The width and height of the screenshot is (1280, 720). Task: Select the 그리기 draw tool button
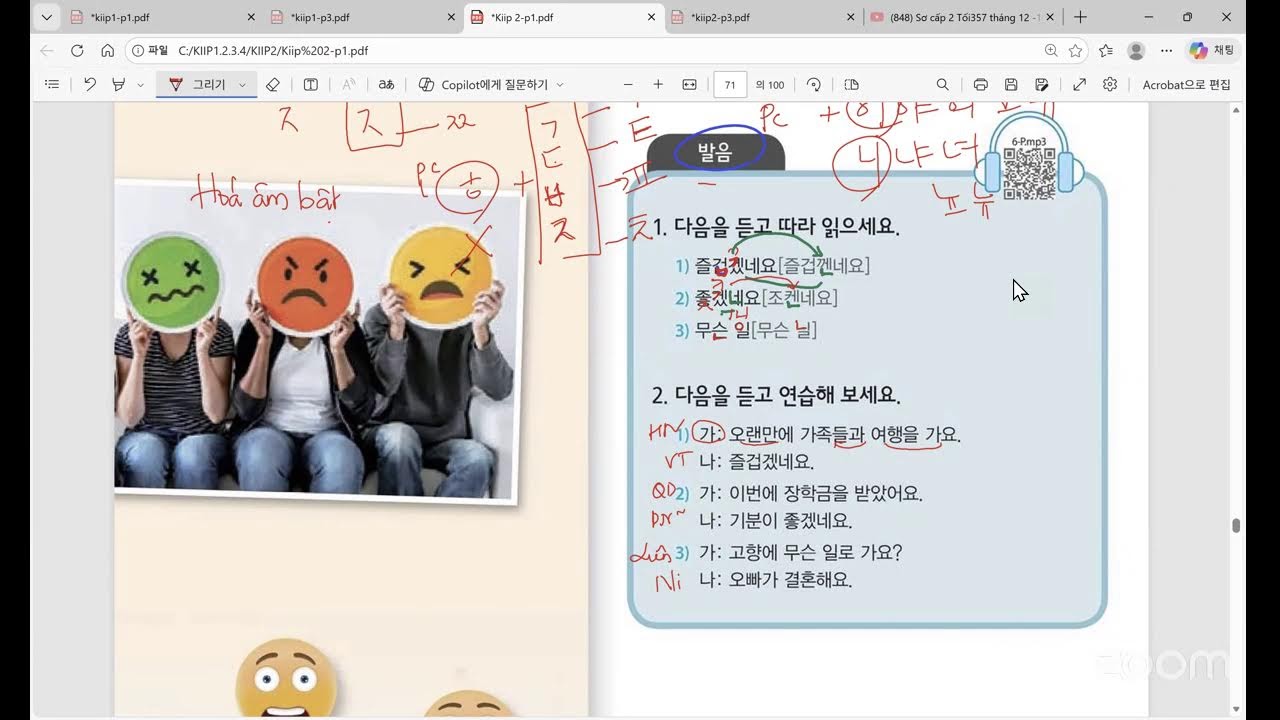pos(196,85)
